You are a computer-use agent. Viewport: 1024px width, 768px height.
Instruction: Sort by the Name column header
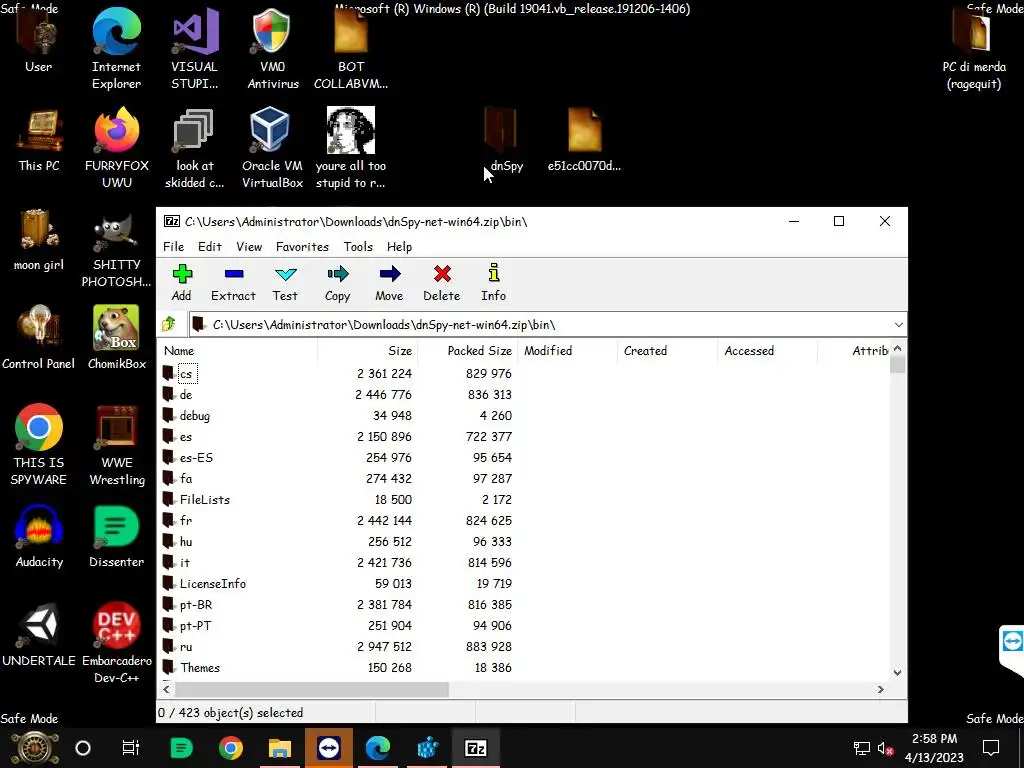pyautogui.click(x=238, y=351)
